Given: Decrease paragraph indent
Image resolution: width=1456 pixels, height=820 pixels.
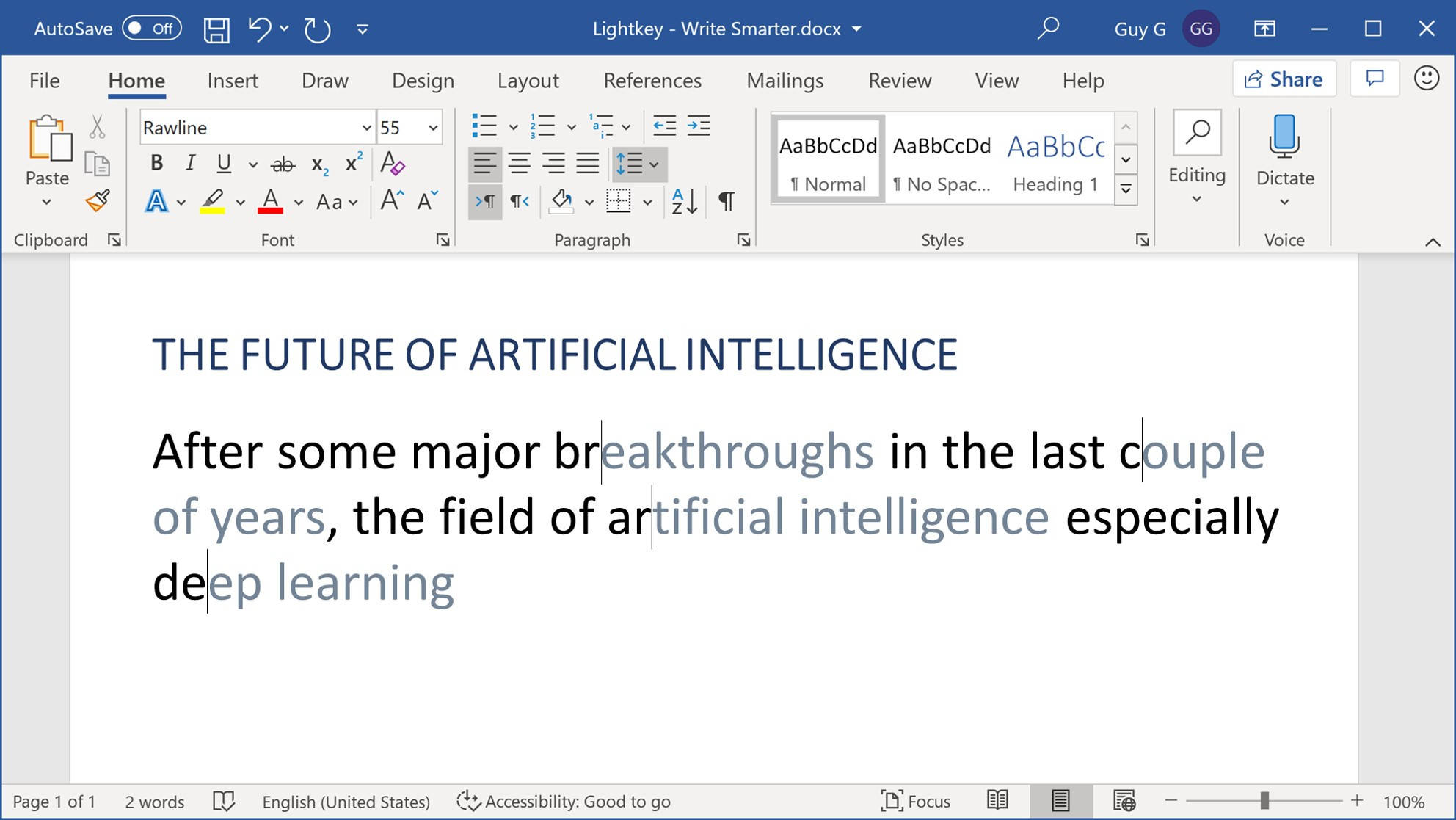Looking at the screenshot, I should coord(664,126).
